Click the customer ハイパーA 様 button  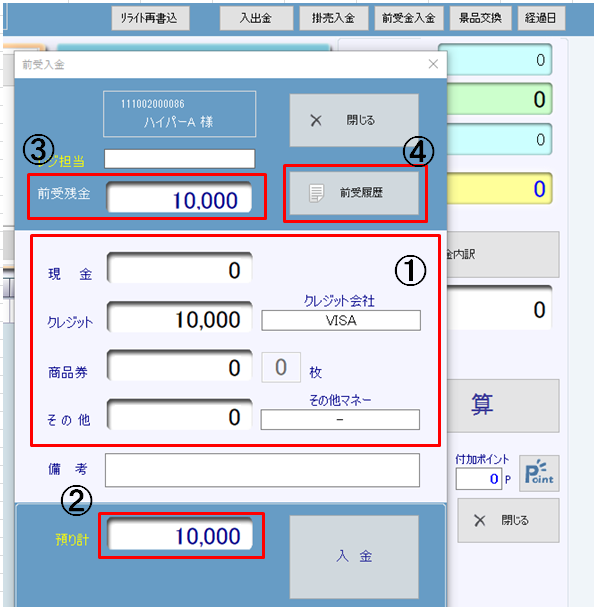pyautogui.click(x=179, y=114)
